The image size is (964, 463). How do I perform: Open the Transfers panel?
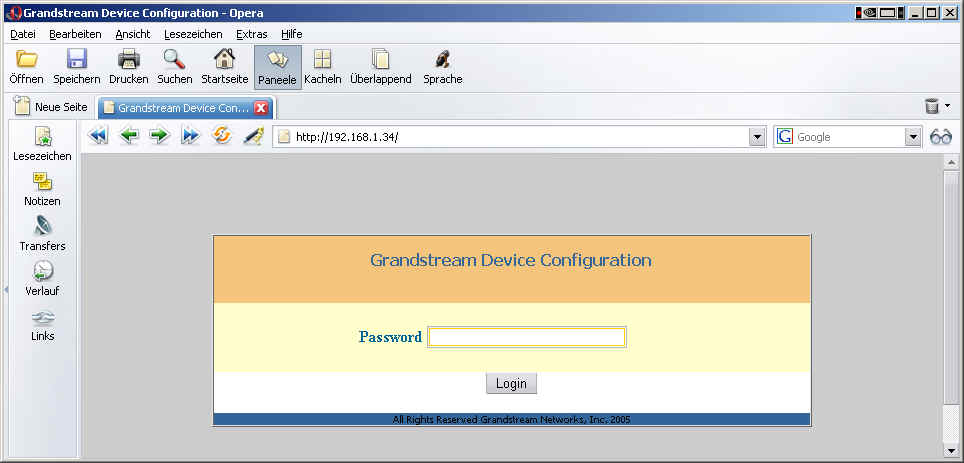pyautogui.click(x=42, y=234)
